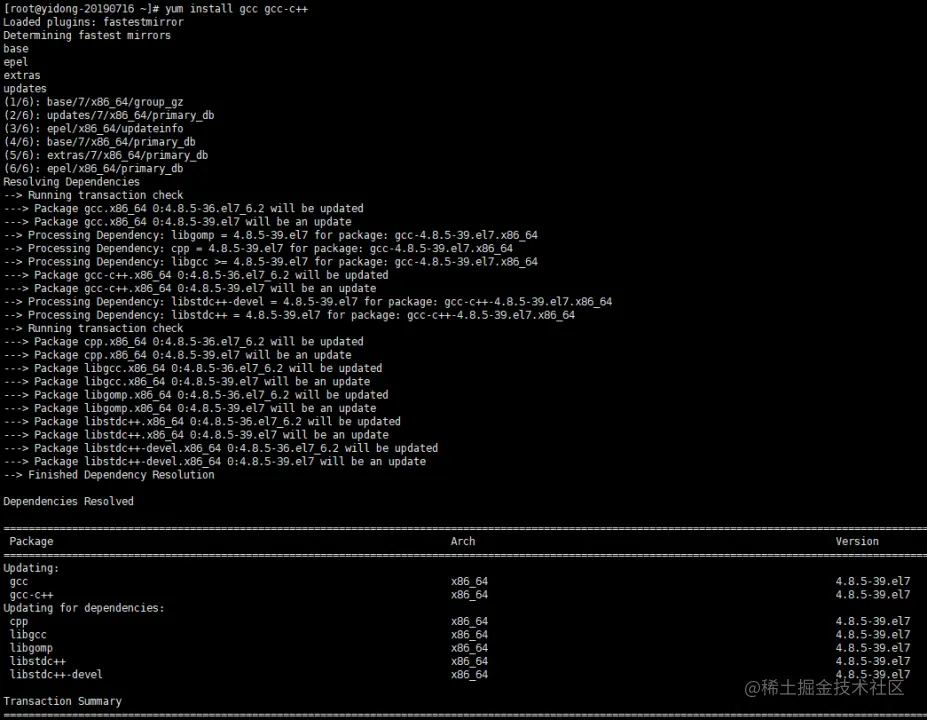927x720 pixels.
Task: Click the x86_64 arch cell in the gcc row
Action: pyautogui.click(x=469, y=582)
